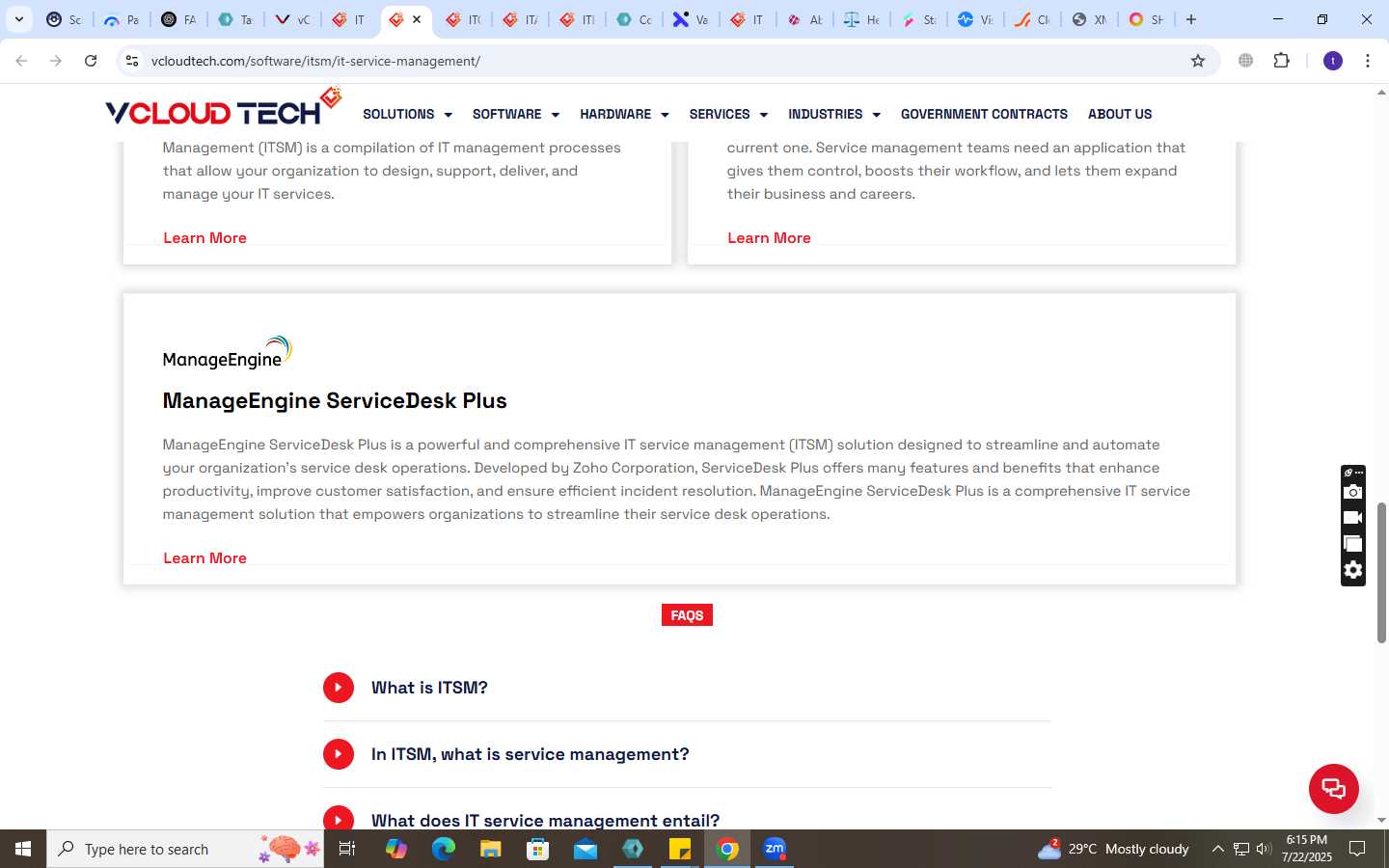Open Mail app from taskbar
This screenshot has height=868, width=1389.
click(585, 849)
